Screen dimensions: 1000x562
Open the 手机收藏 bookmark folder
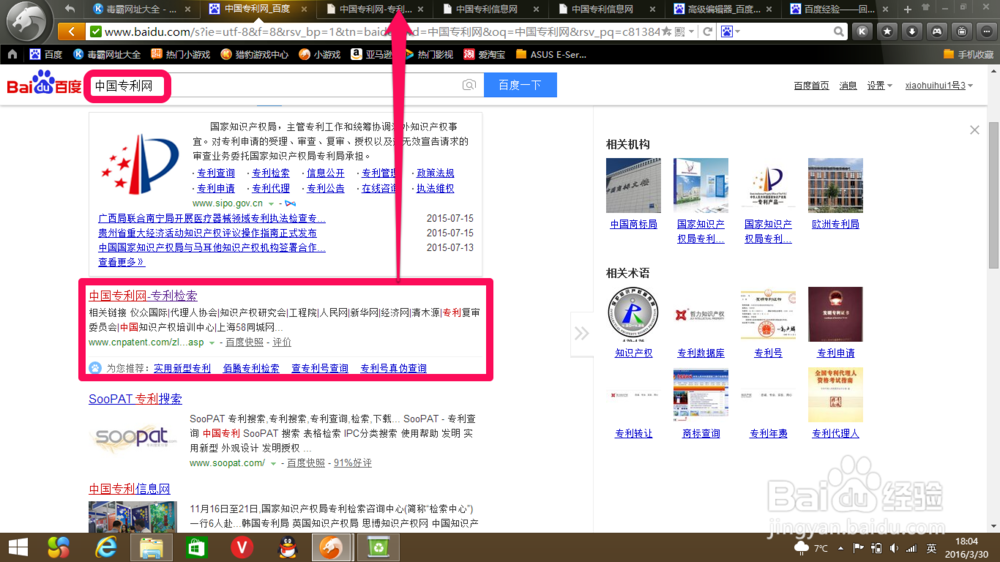tap(968, 55)
